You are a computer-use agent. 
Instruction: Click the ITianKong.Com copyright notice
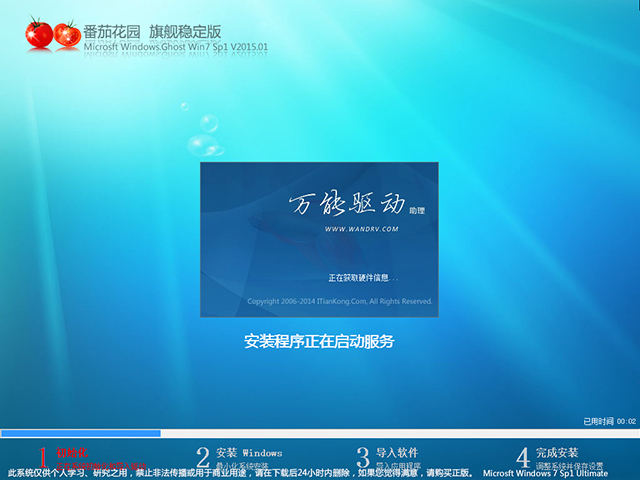point(339,301)
